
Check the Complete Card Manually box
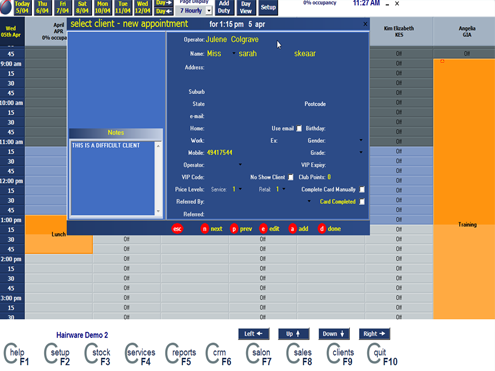pyautogui.click(x=362, y=189)
